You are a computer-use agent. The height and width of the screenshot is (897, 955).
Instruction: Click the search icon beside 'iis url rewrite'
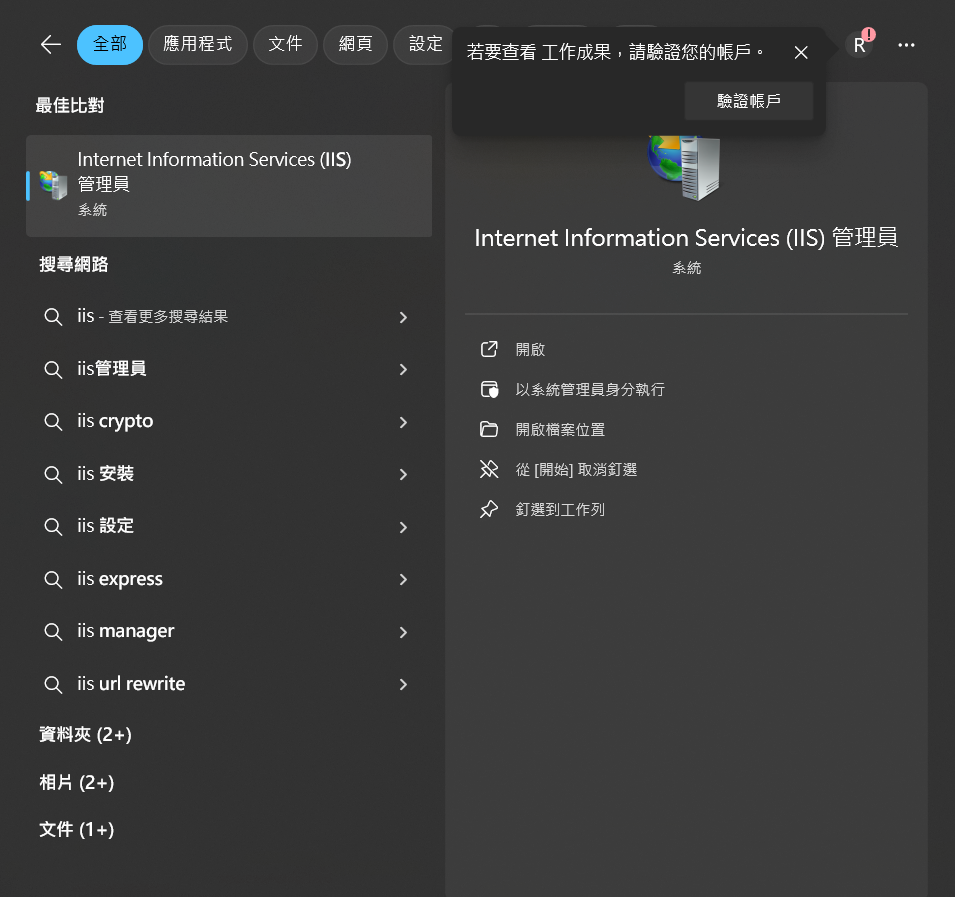(53, 684)
